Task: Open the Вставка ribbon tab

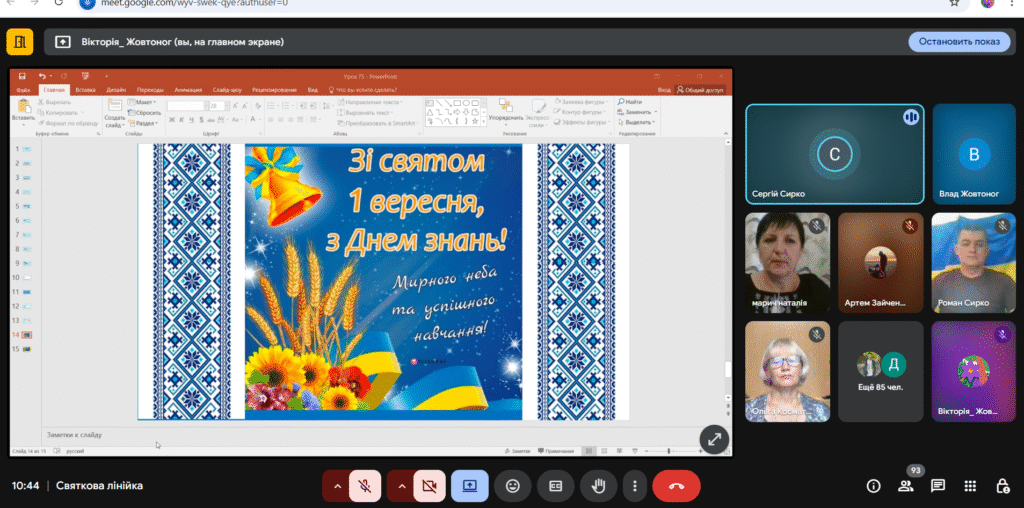Action: coord(86,90)
